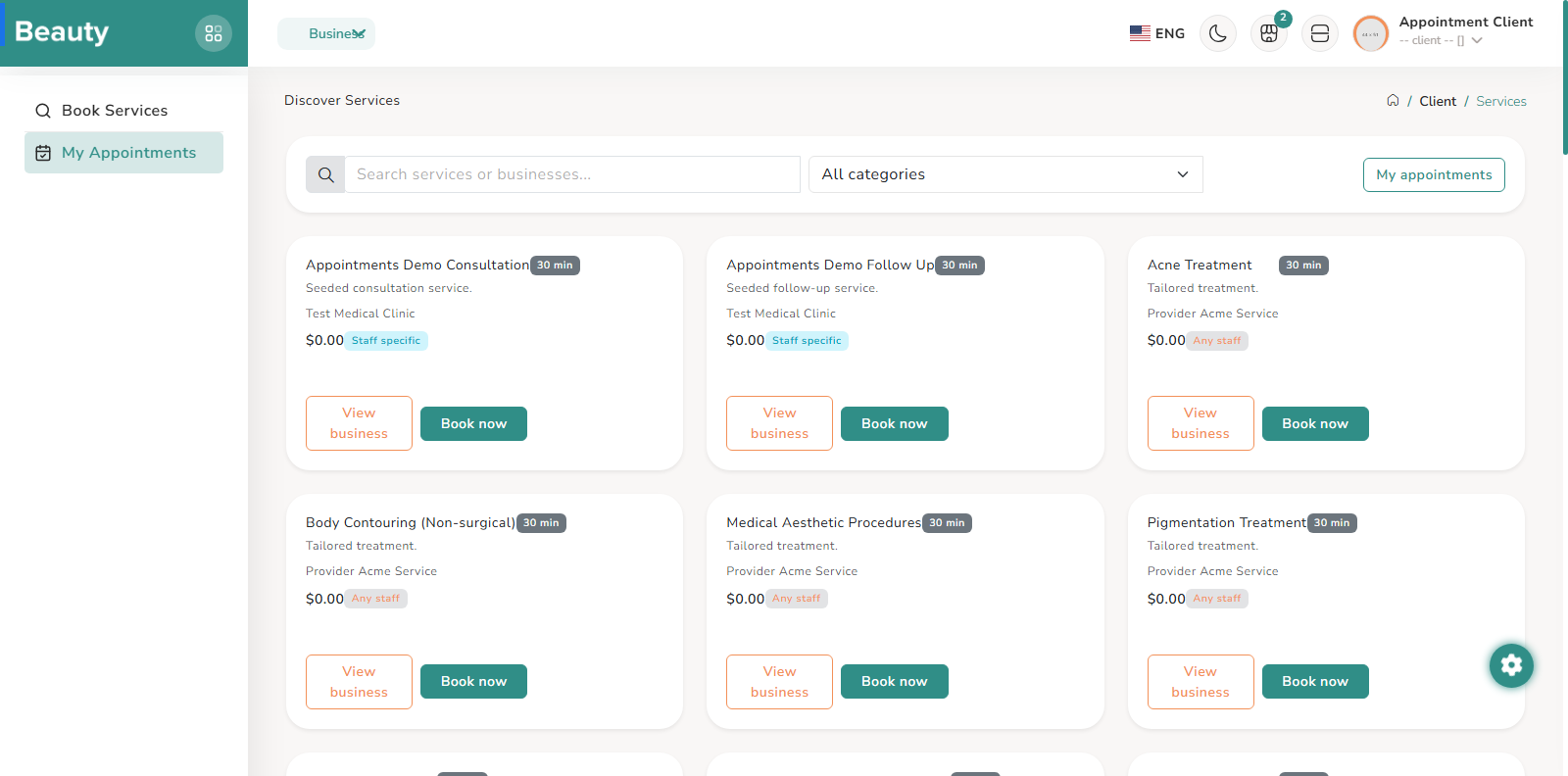This screenshot has width=1568, height=776.
Task: Click Staff specific tag on Demo Follow Up
Action: [807, 341]
